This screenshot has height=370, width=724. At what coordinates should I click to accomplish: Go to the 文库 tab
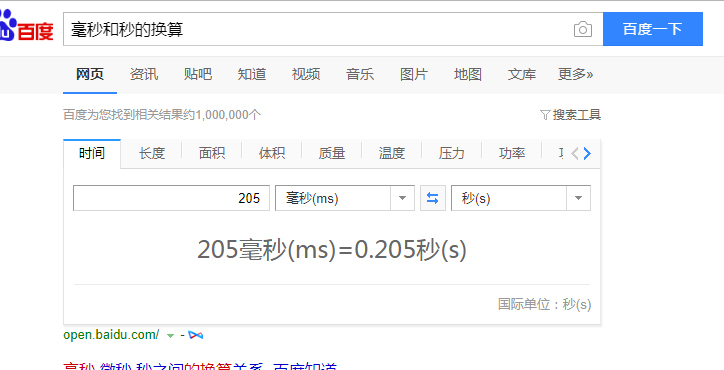pyautogui.click(x=522, y=74)
